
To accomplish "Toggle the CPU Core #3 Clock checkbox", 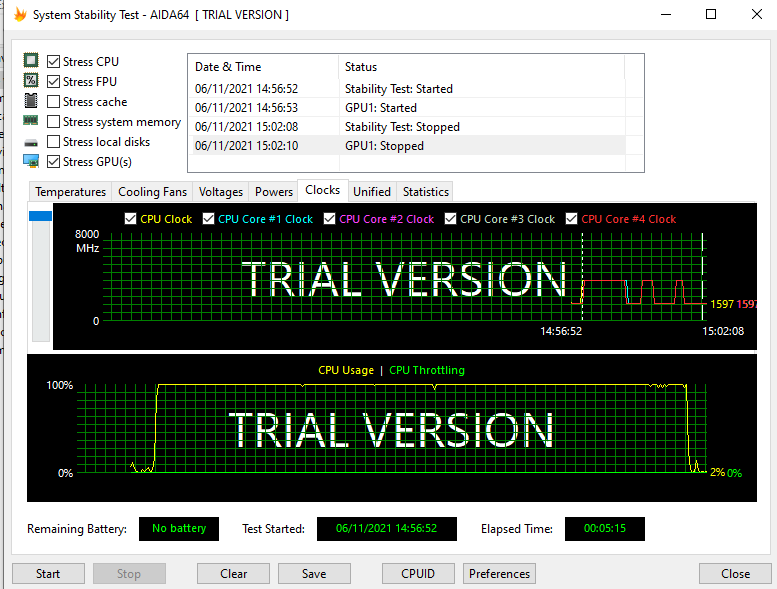I will pyautogui.click(x=450, y=219).
